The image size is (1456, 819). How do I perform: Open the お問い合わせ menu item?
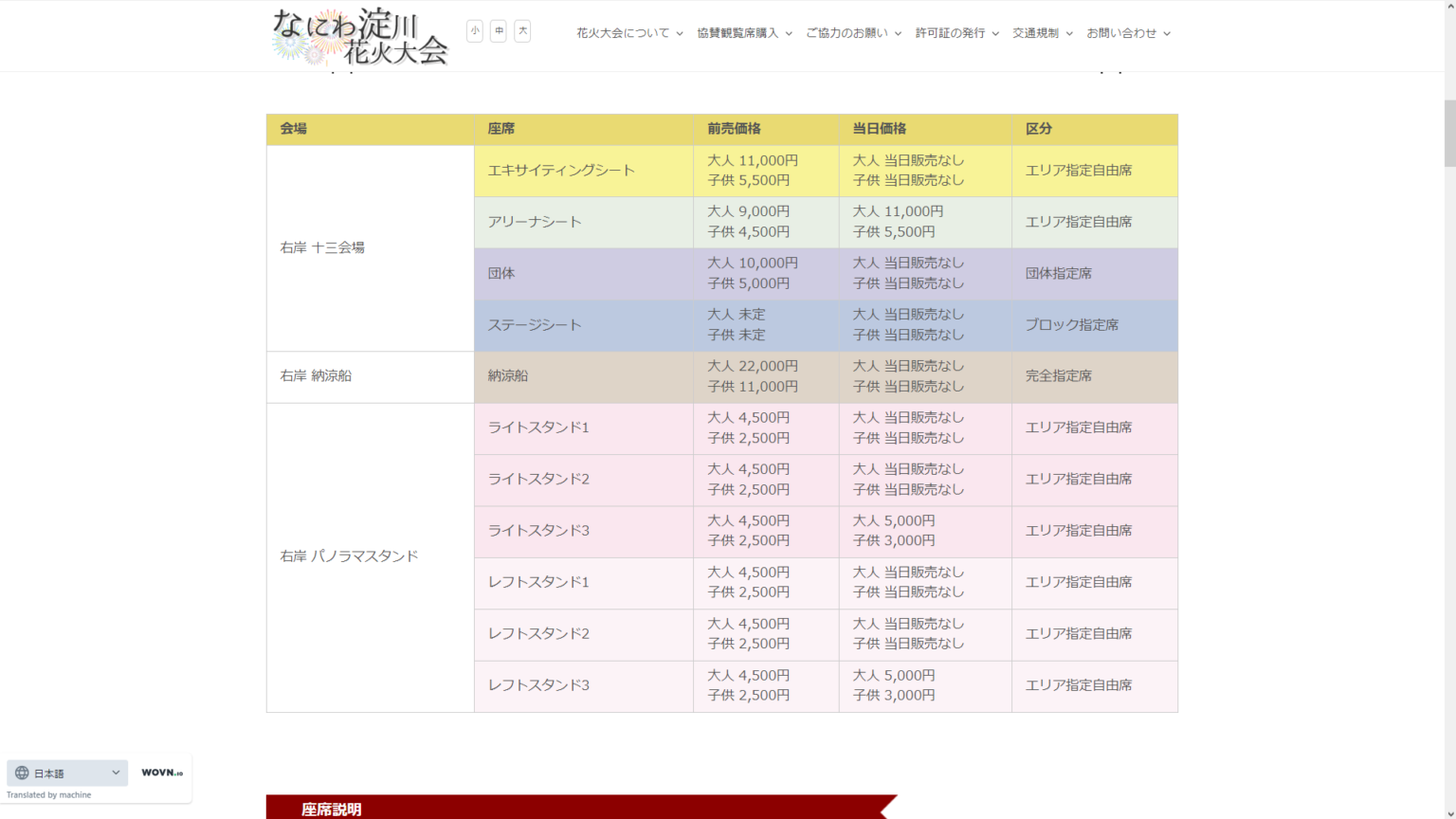coord(1123,31)
